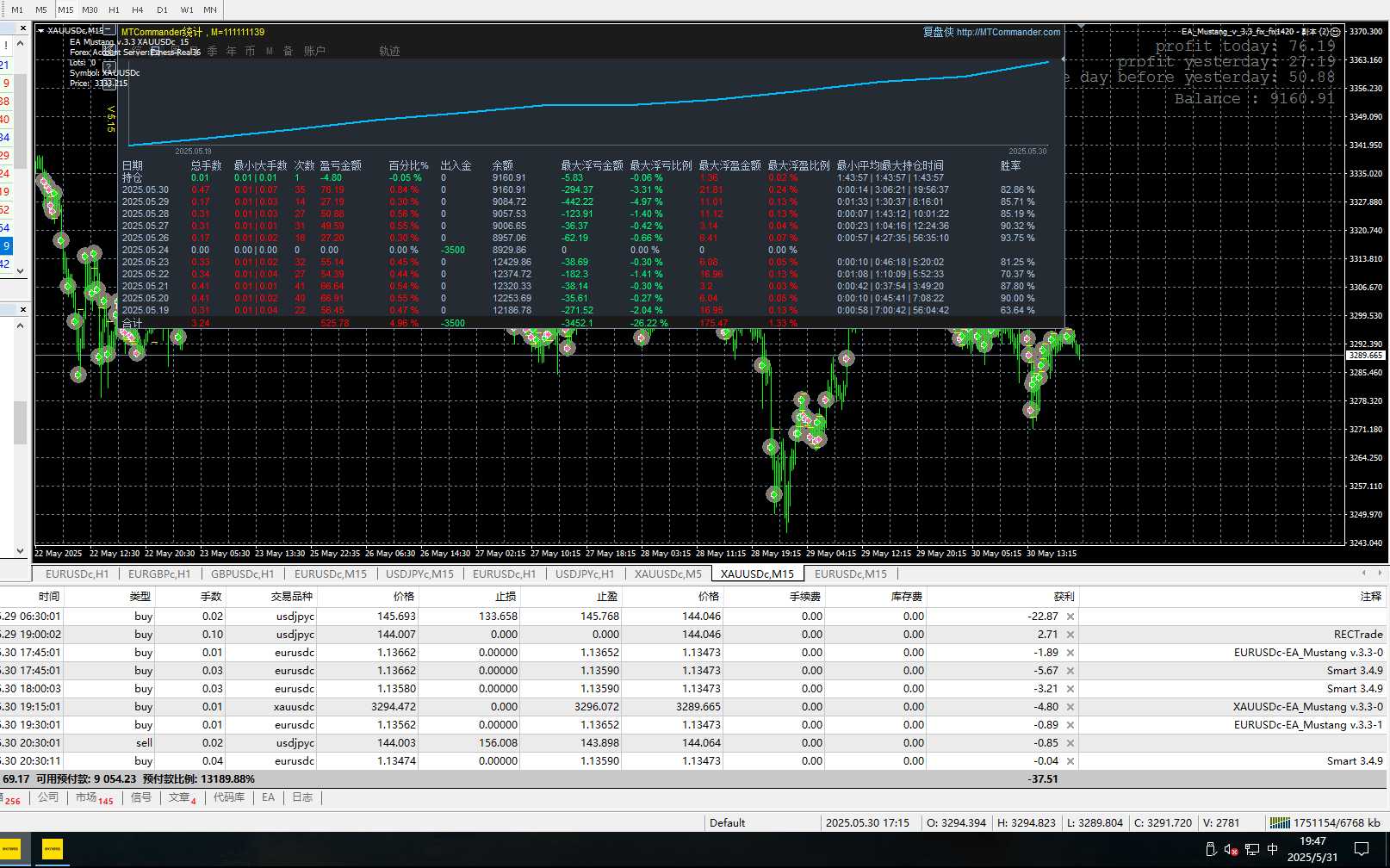This screenshot has height=868, width=1390.
Task: Click the lower left panel scroll-down arrow
Action: pos(20,550)
